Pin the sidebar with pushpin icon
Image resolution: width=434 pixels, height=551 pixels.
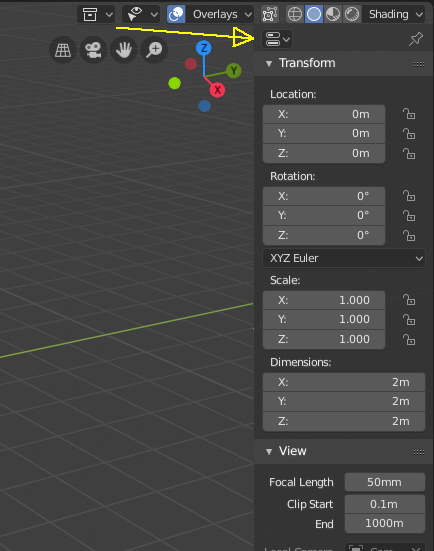(416, 39)
